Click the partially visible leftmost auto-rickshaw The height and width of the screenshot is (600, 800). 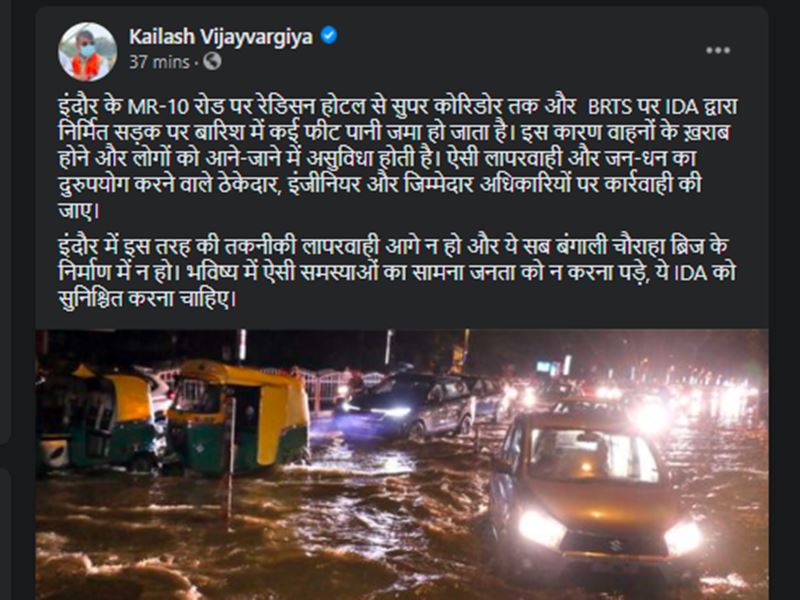[x=97, y=418]
